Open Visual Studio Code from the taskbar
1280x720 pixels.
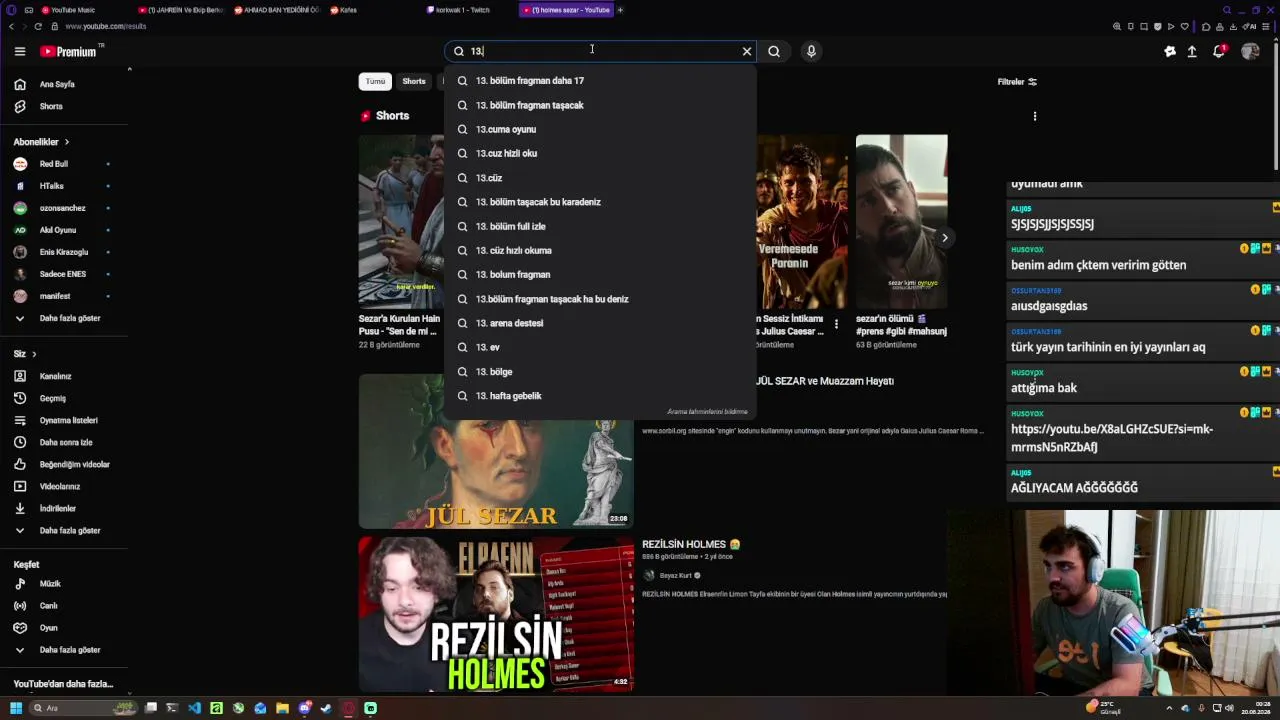pos(194,708)
